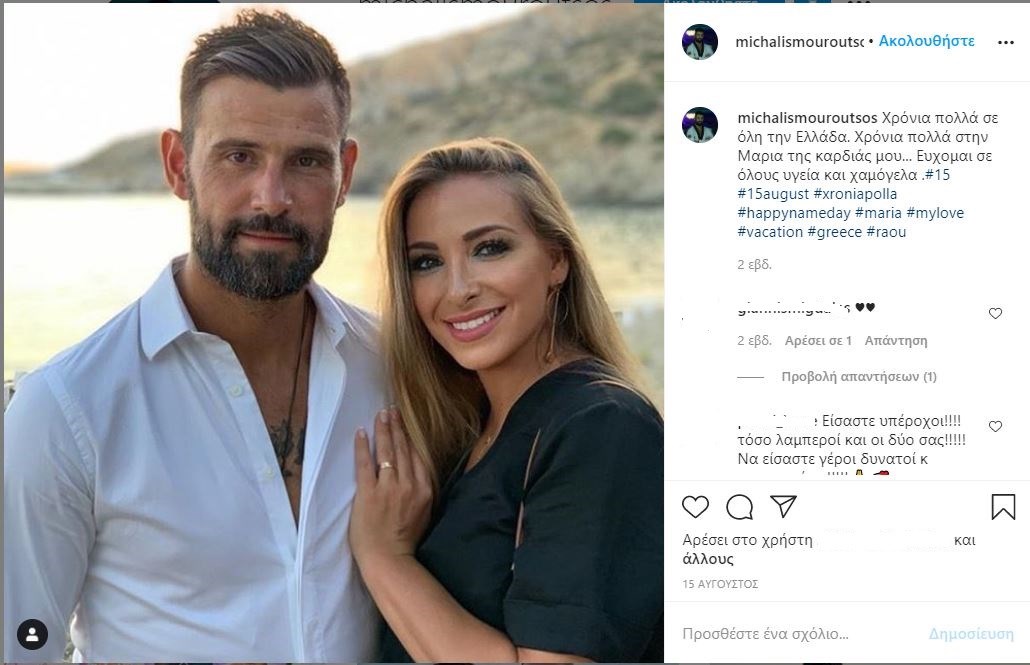Save the post with the bookmark icon

pyautogui.click(x=1003, y=507)
